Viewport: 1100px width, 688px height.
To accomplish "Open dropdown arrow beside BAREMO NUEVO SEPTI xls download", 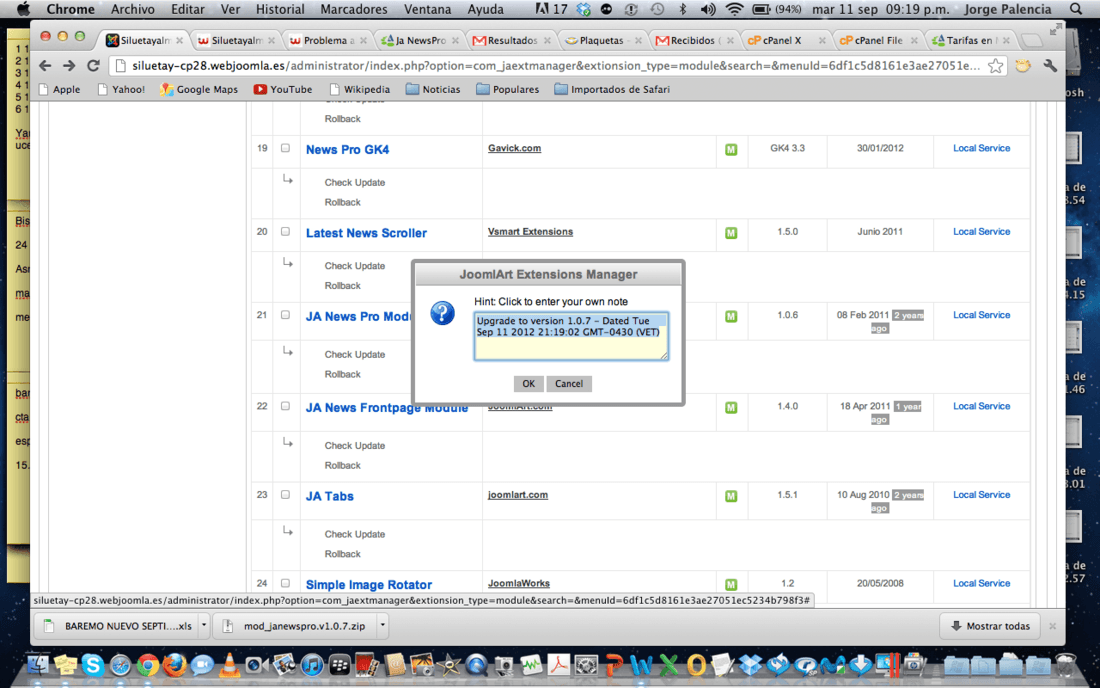I will tap(203, 626).
